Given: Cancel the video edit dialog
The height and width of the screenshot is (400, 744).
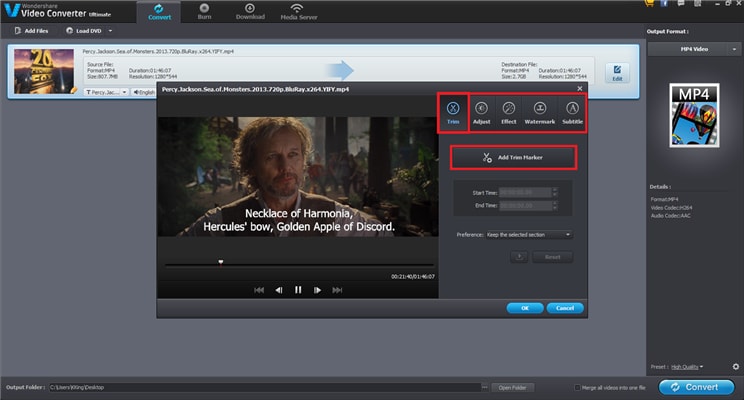Looking at the screenshot, I should [565, 308].
